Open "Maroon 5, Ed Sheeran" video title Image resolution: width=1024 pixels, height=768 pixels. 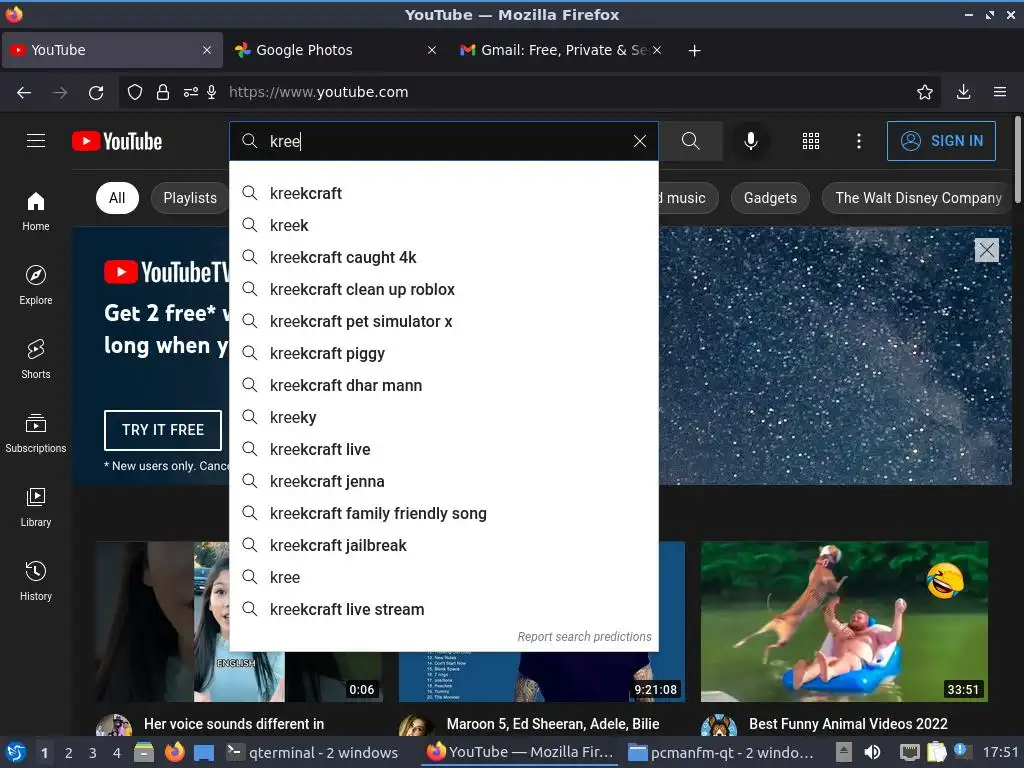click(552, 724)
